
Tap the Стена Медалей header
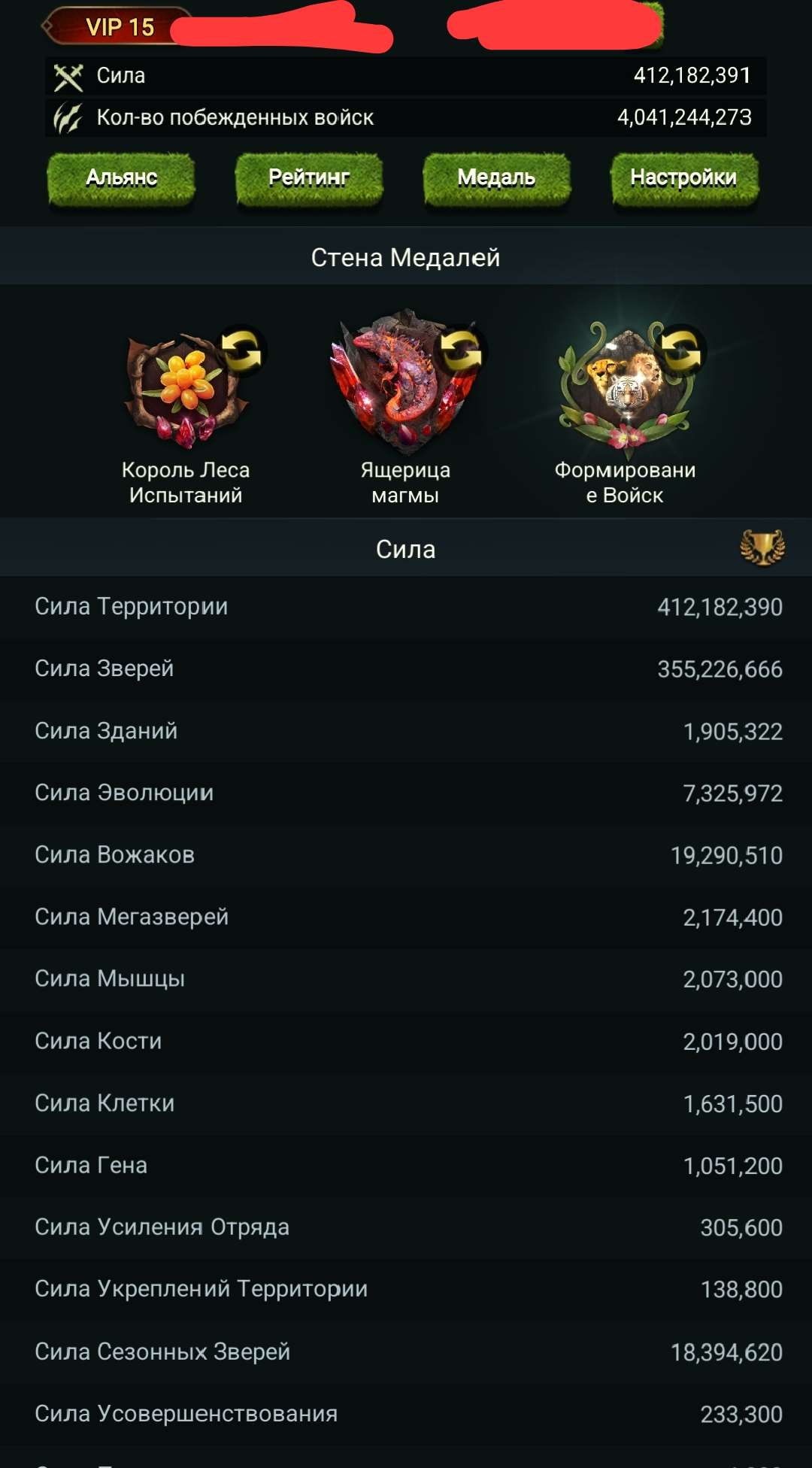pyautogui.click(x=406, y=257)
